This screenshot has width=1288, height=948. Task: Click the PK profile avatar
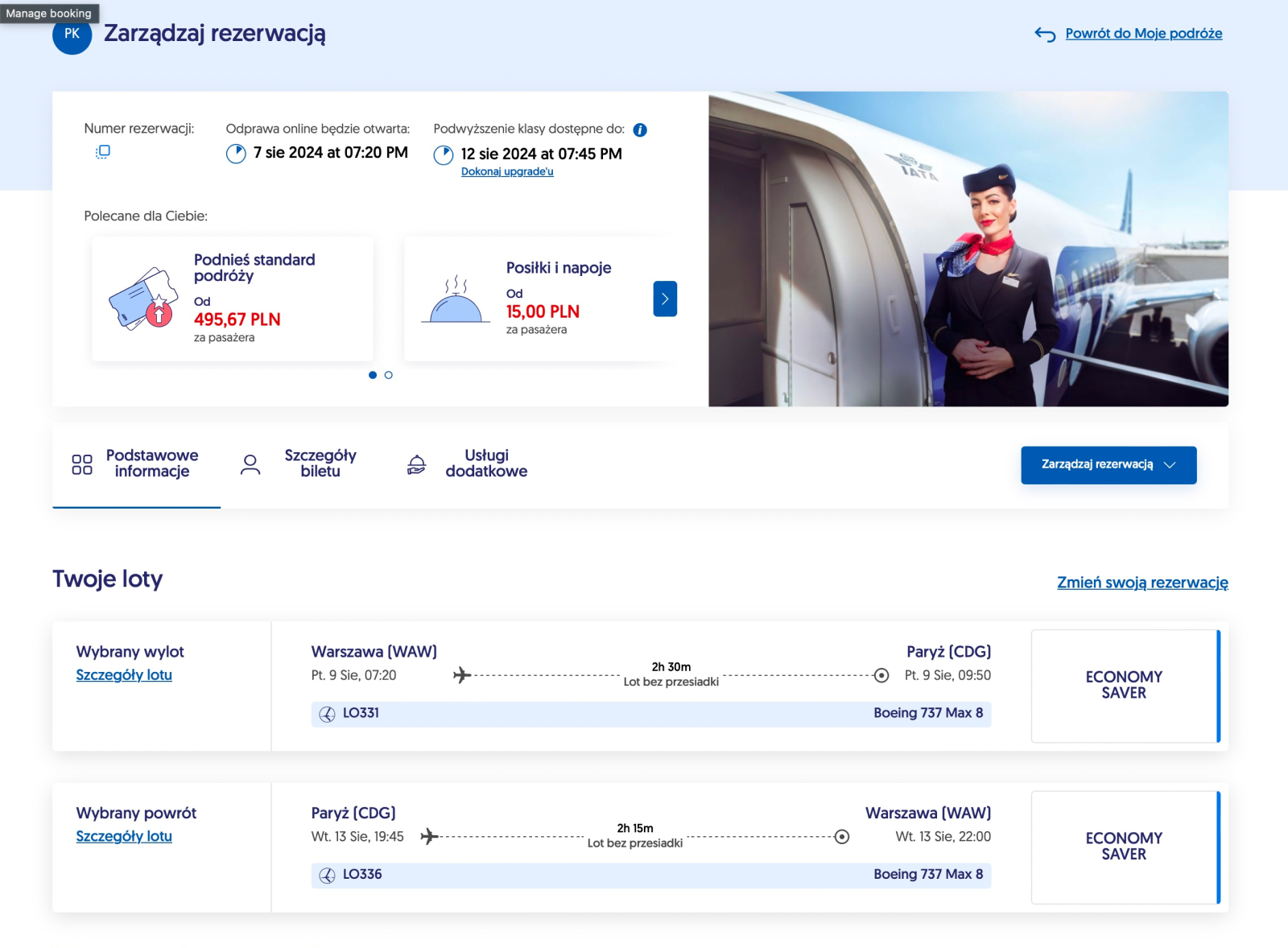click(72, 35)
